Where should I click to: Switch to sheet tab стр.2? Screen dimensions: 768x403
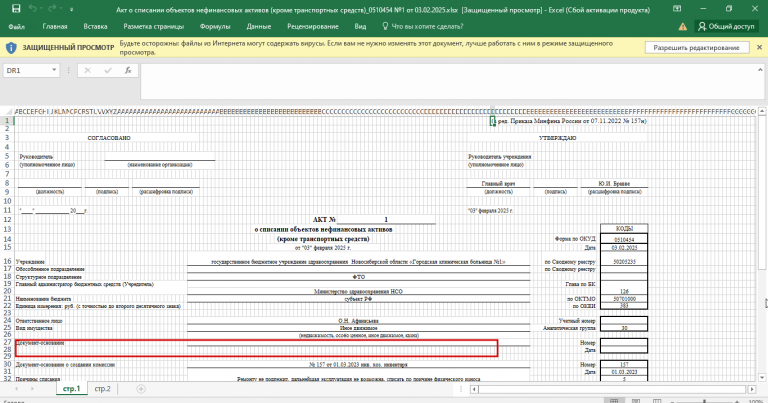pos(102,388)
